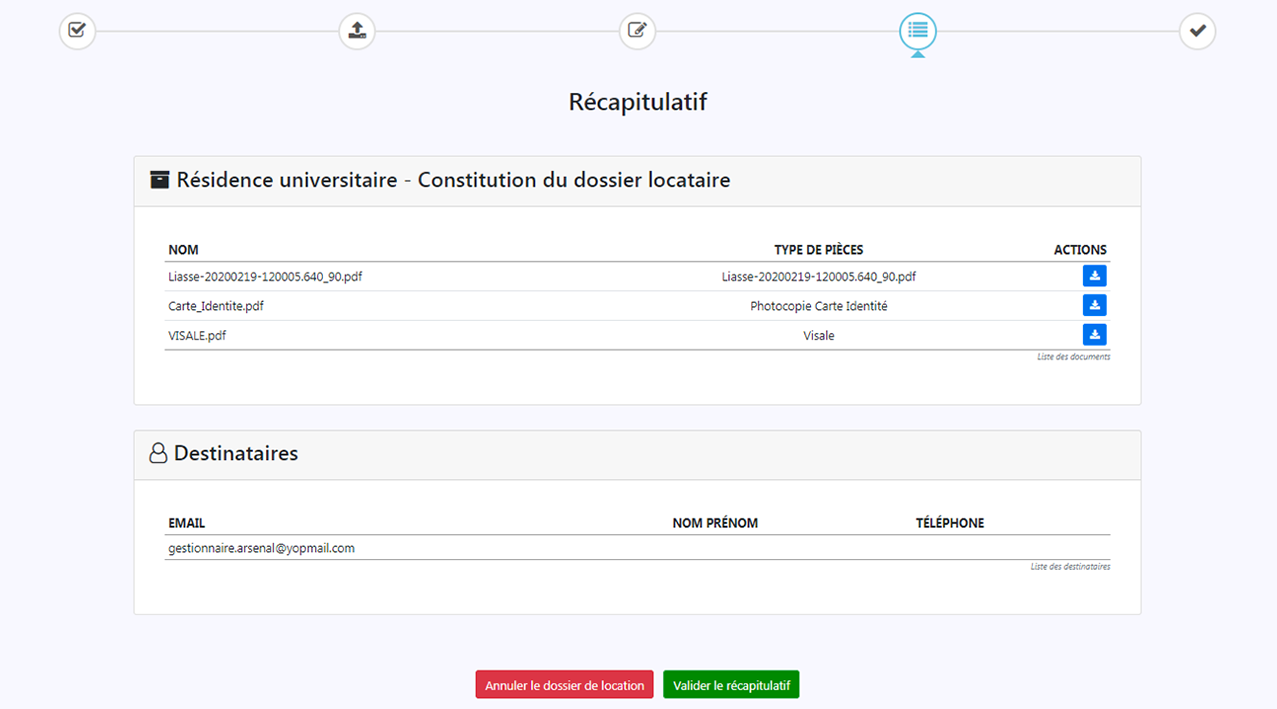Jump to the final checkmark step icon
The width and height of the screenshot is (1277, 709).
tap(1197, 31)
